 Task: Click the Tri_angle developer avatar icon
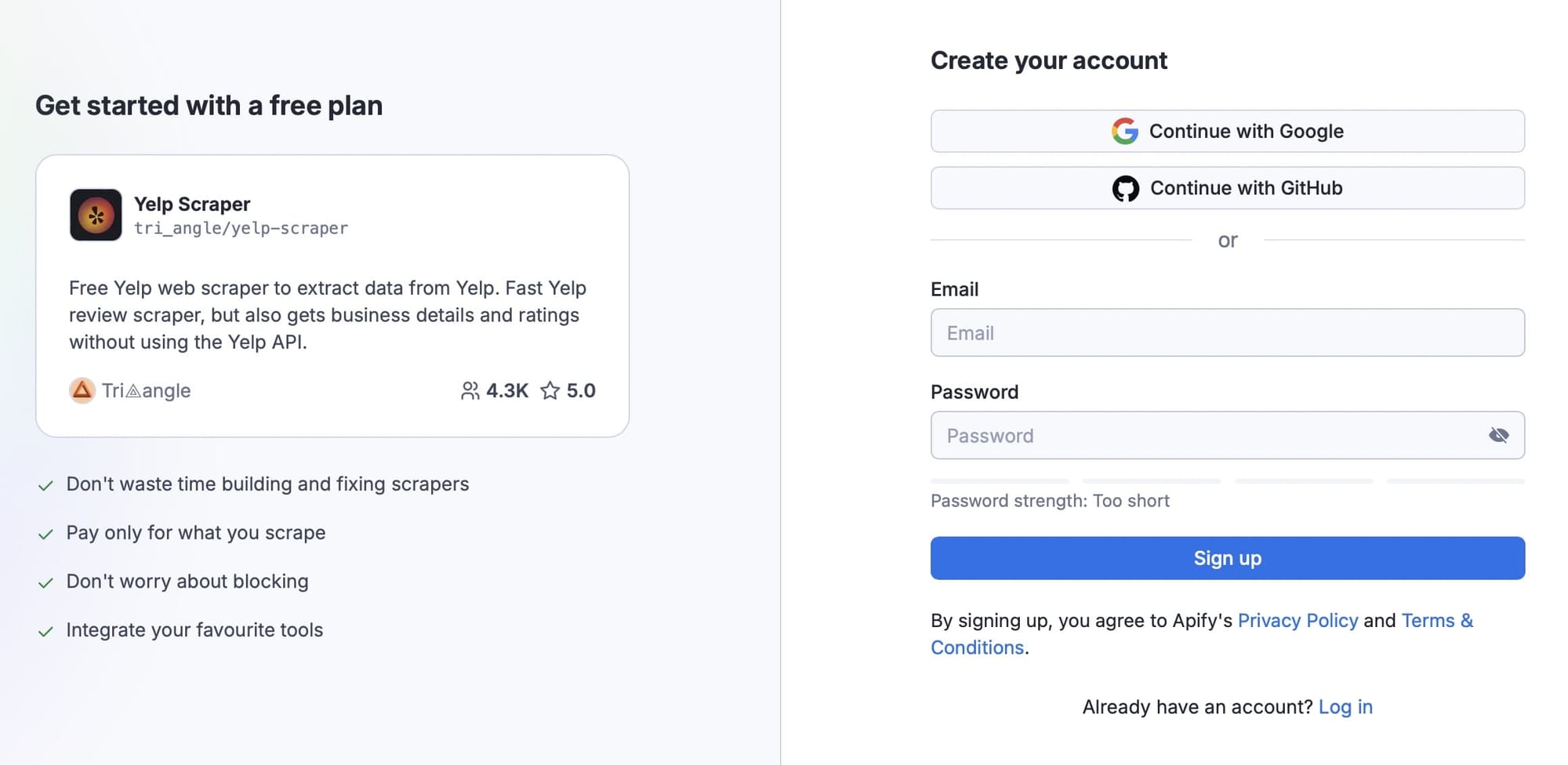click(81, 390)
